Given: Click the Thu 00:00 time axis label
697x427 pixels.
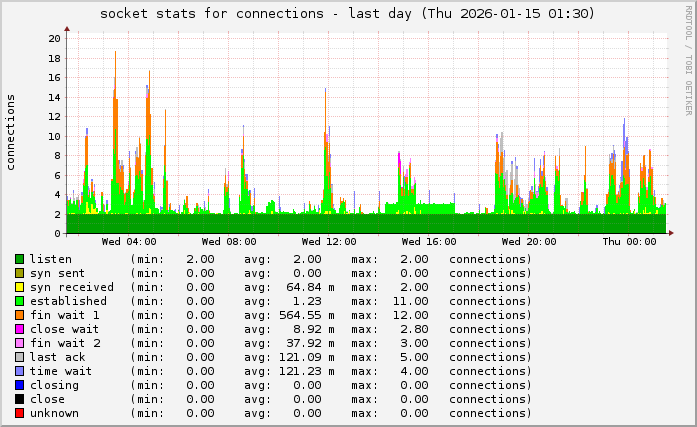Looking at the screenshot, I should (629, 241).
